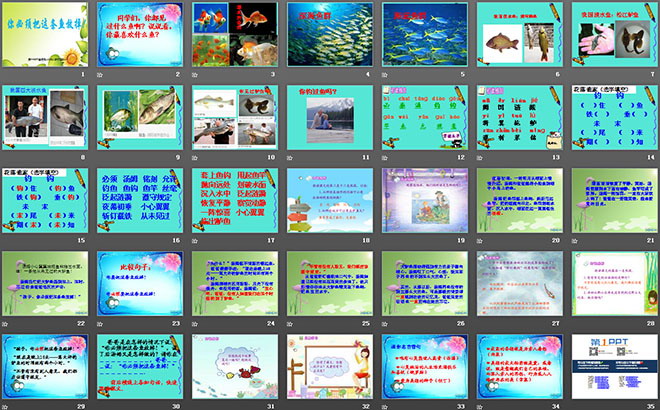The height and width of the screenshot is (410, 660).
Task: Select slide 1 title thumbnail with sunflower
Action: 45,35
